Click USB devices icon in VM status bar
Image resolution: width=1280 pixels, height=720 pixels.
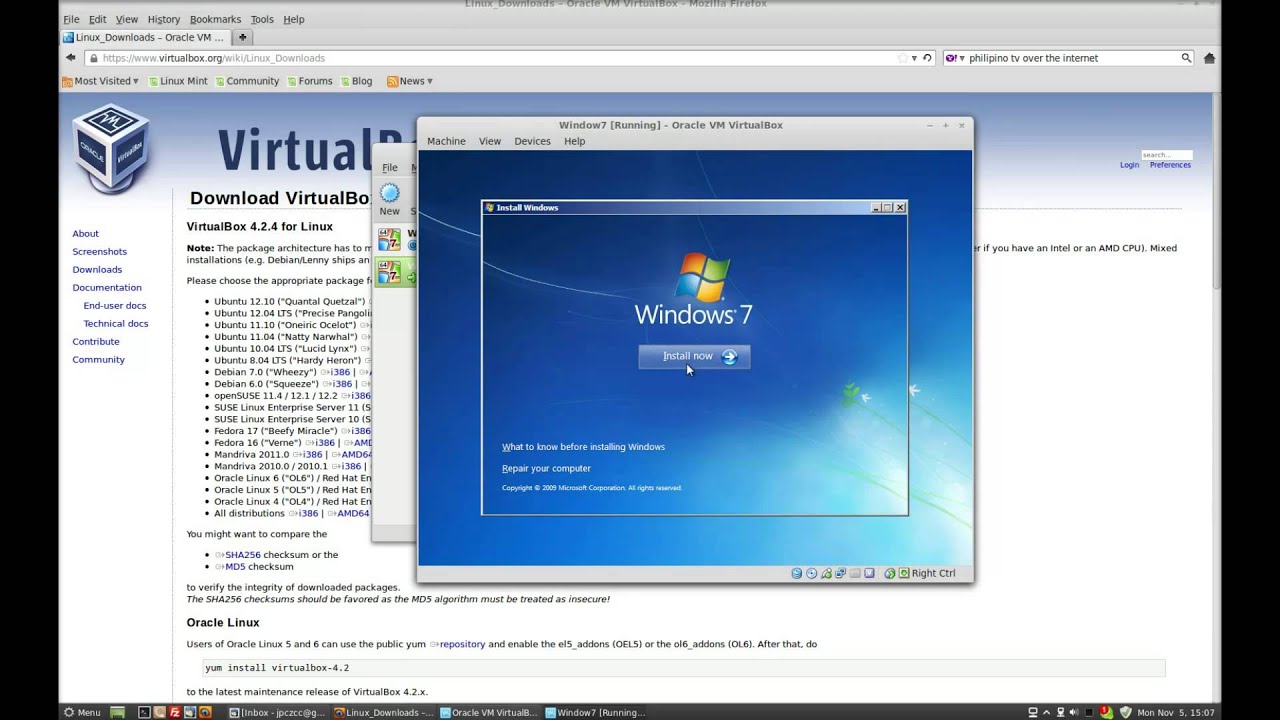[826, 573]
